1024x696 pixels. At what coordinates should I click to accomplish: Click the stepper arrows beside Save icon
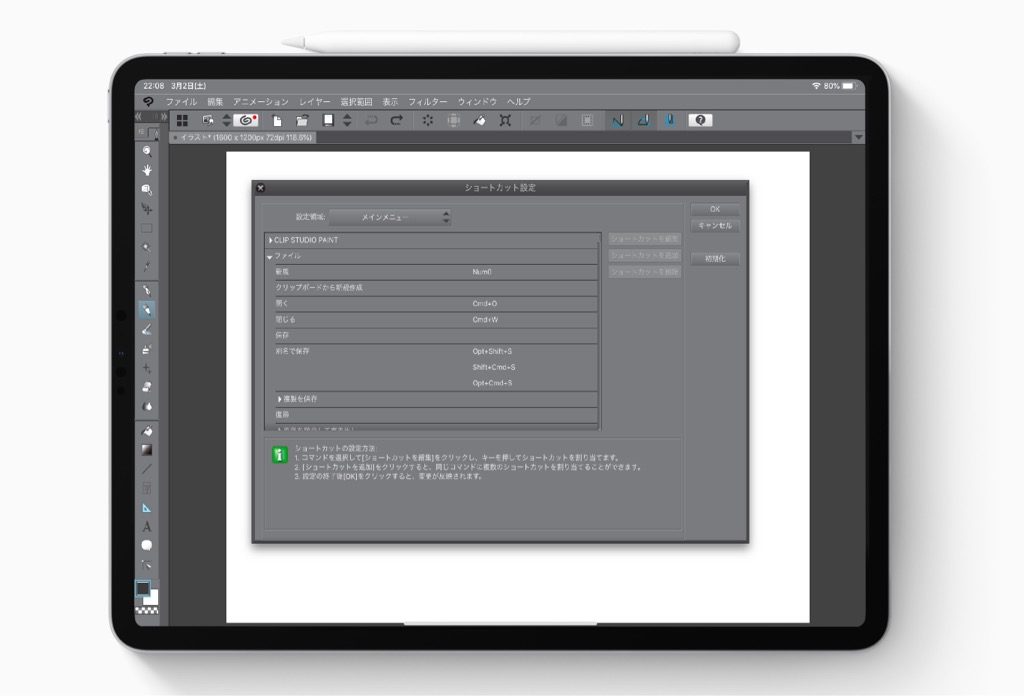pos(347,121)
